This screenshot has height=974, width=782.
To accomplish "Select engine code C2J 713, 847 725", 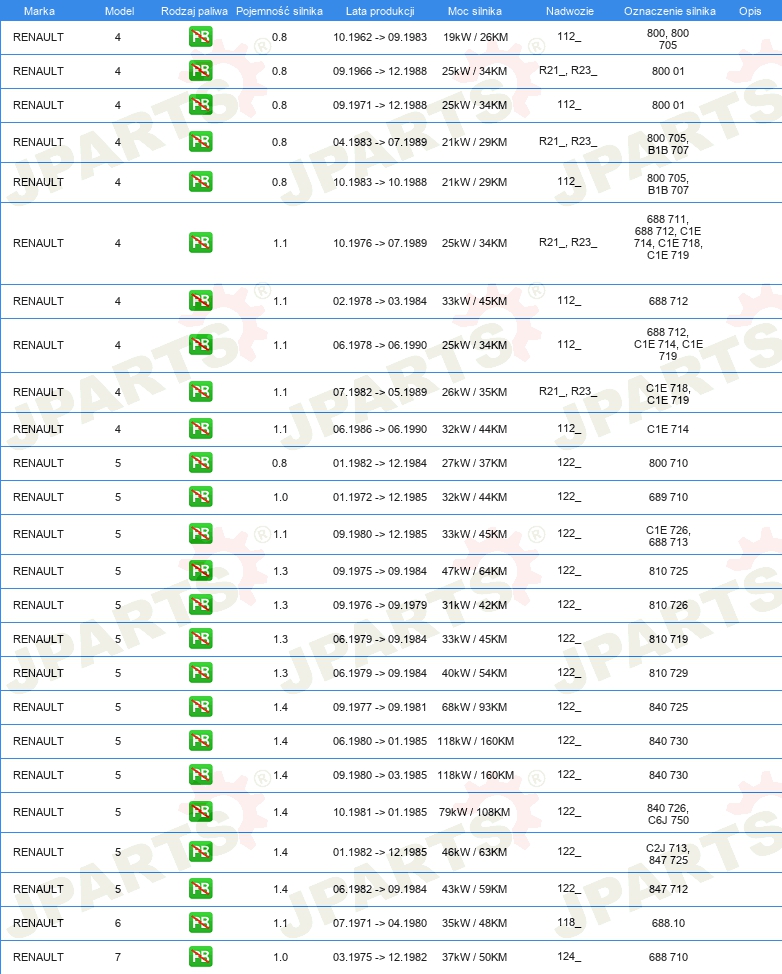I will [668, 854].
